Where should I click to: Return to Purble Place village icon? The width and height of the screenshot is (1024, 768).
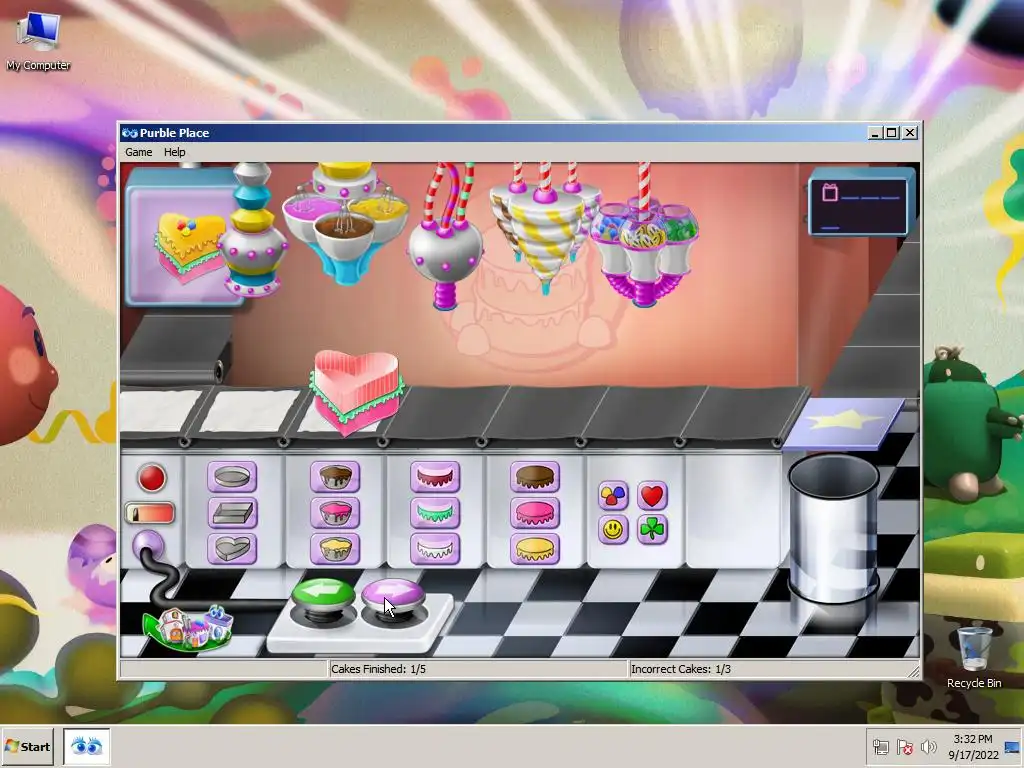187,628
